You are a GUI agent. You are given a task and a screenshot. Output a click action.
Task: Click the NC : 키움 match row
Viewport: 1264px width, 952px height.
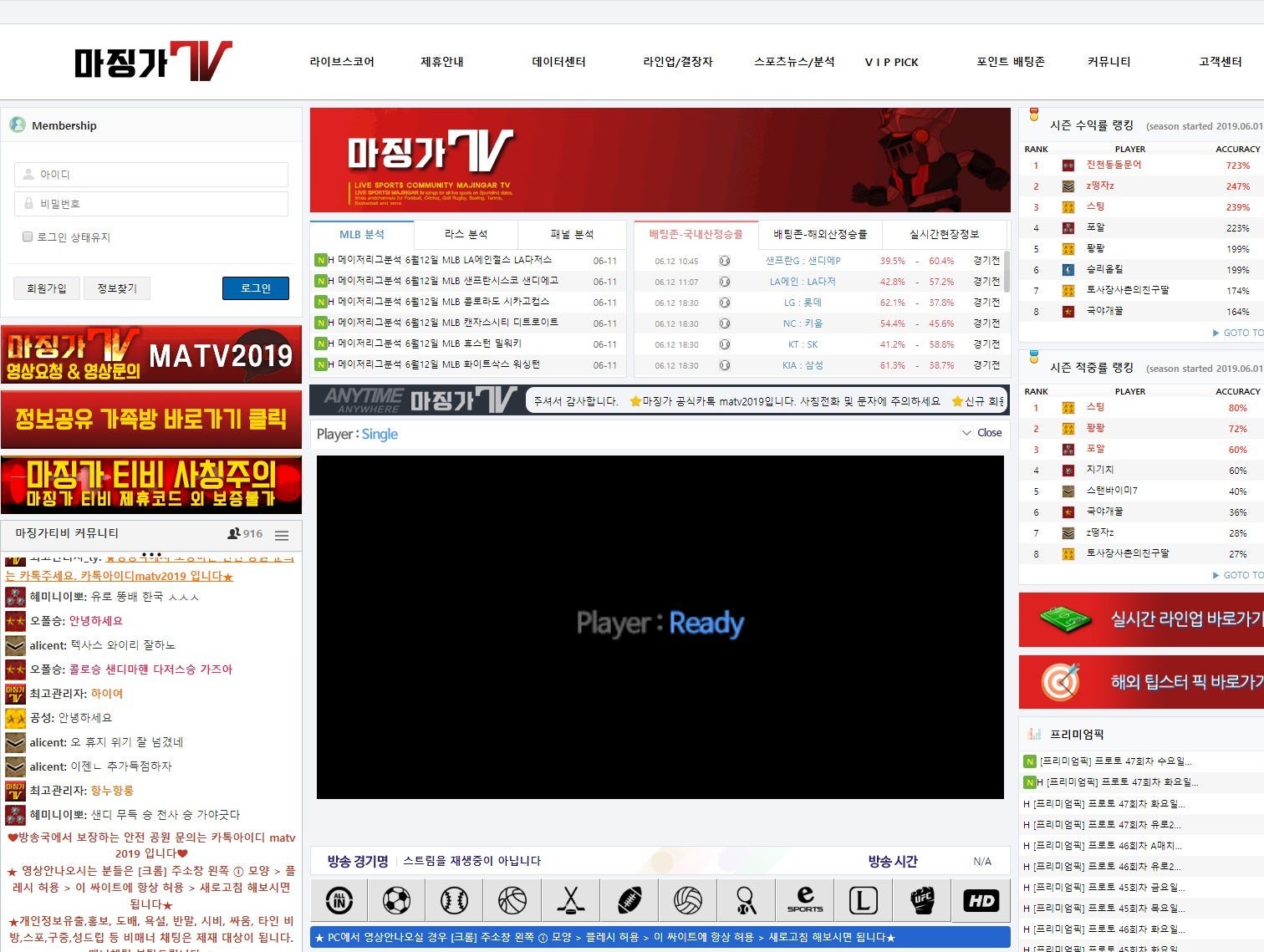[821, 323]
